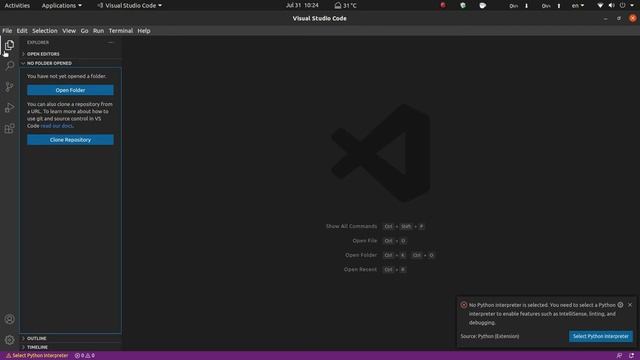640x360 pixels.
Task: Open the network wifi indicator
Action: point(600,6)
